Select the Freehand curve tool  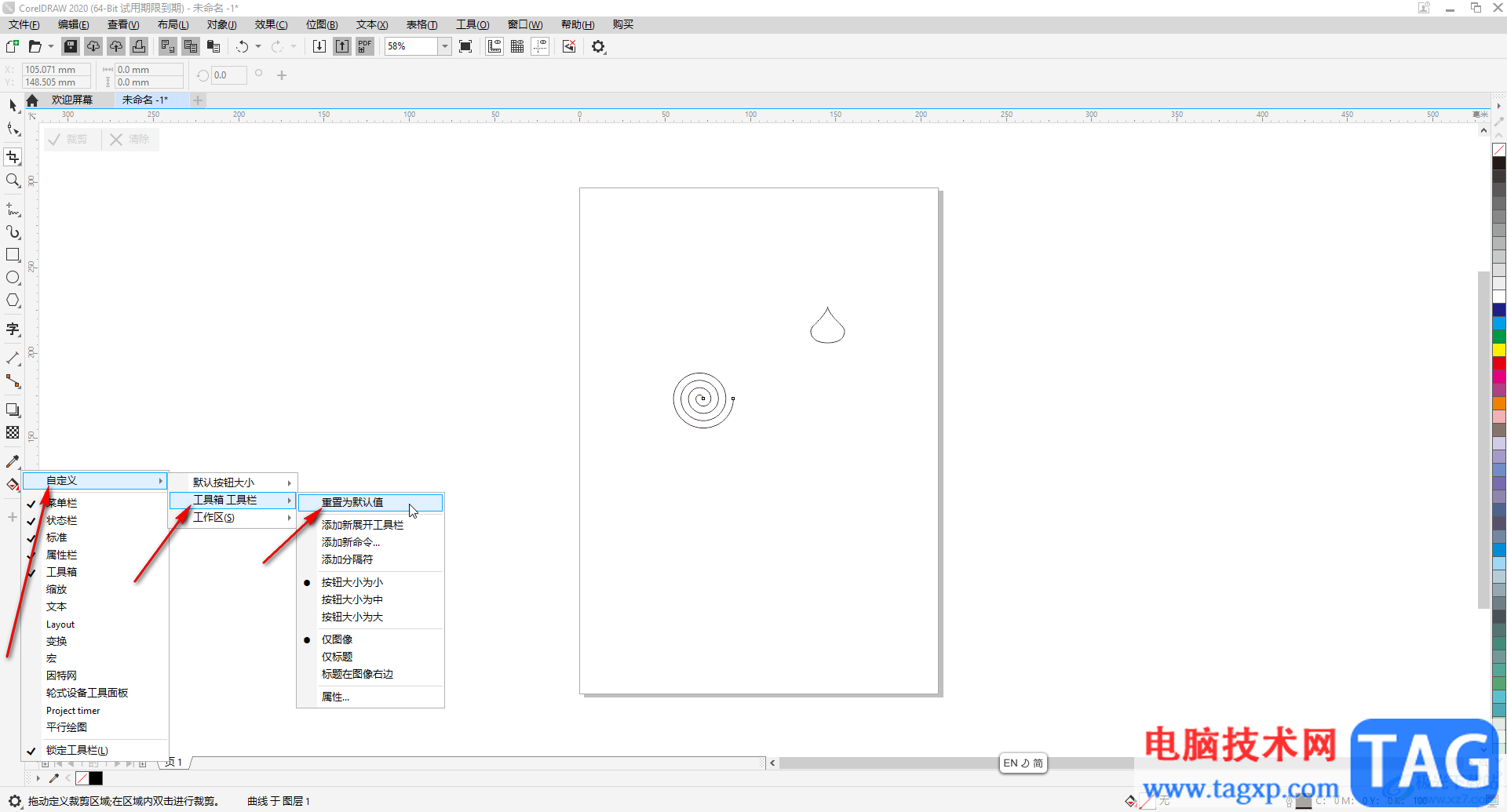pos(13,209)
